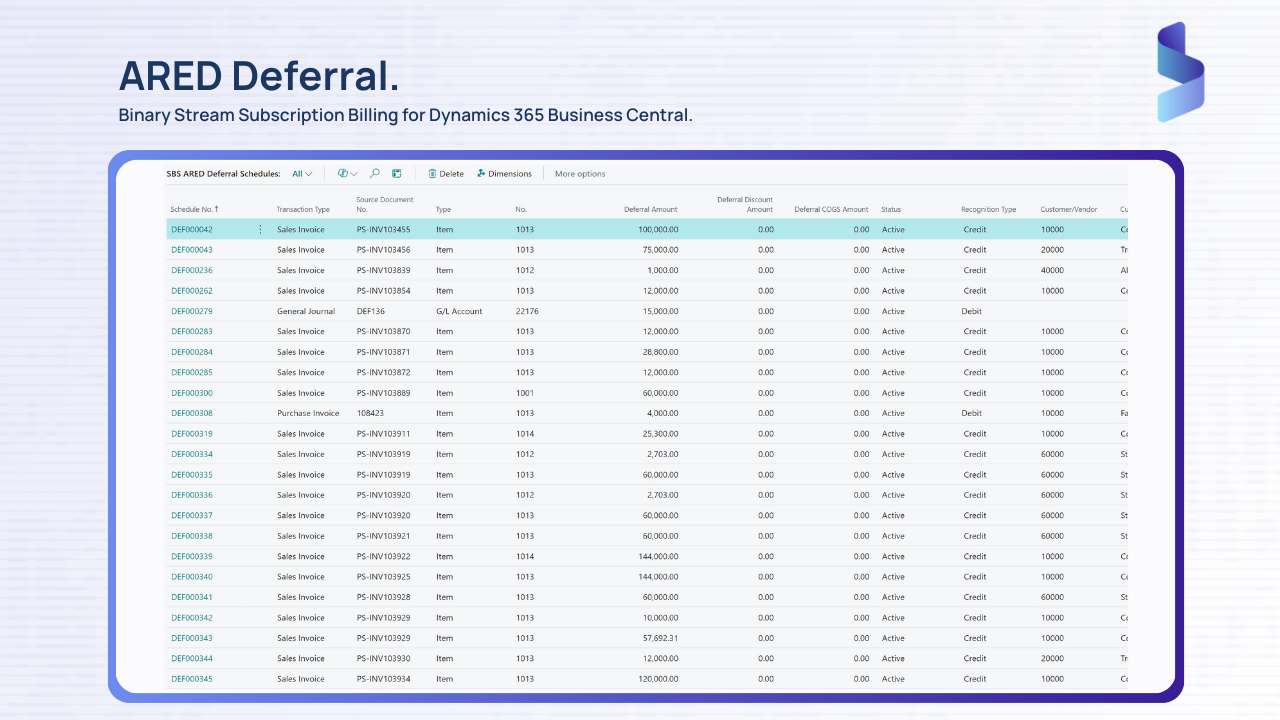Click the No. value 22176
The height and width of the screenshot is (720, 1280).
click(527, 311)
